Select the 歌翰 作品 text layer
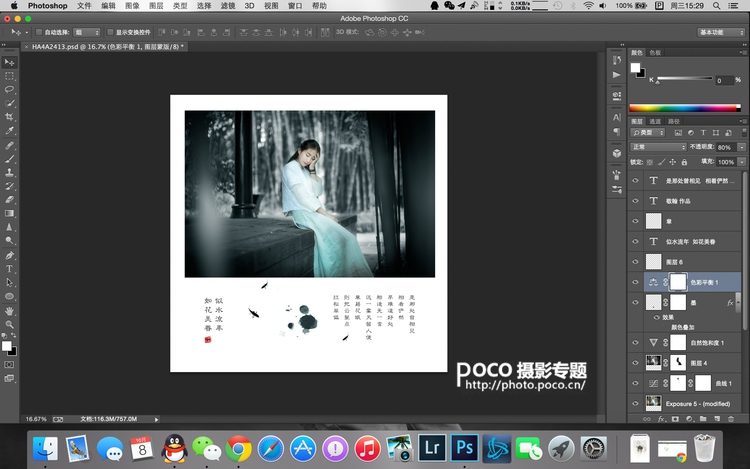The height and width of the screenshot is (469, 750). 692,201
